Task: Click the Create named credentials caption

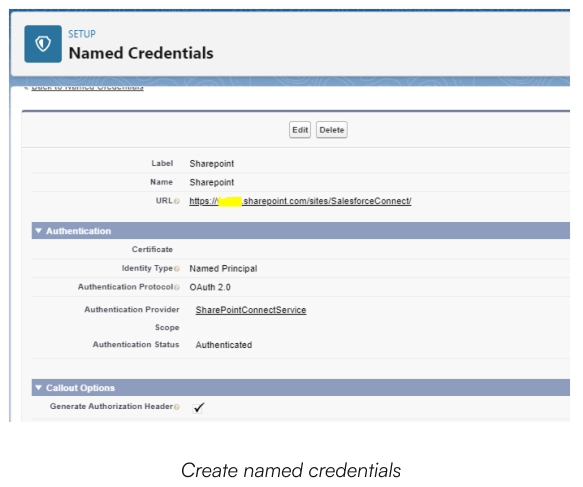Action: 291,470
